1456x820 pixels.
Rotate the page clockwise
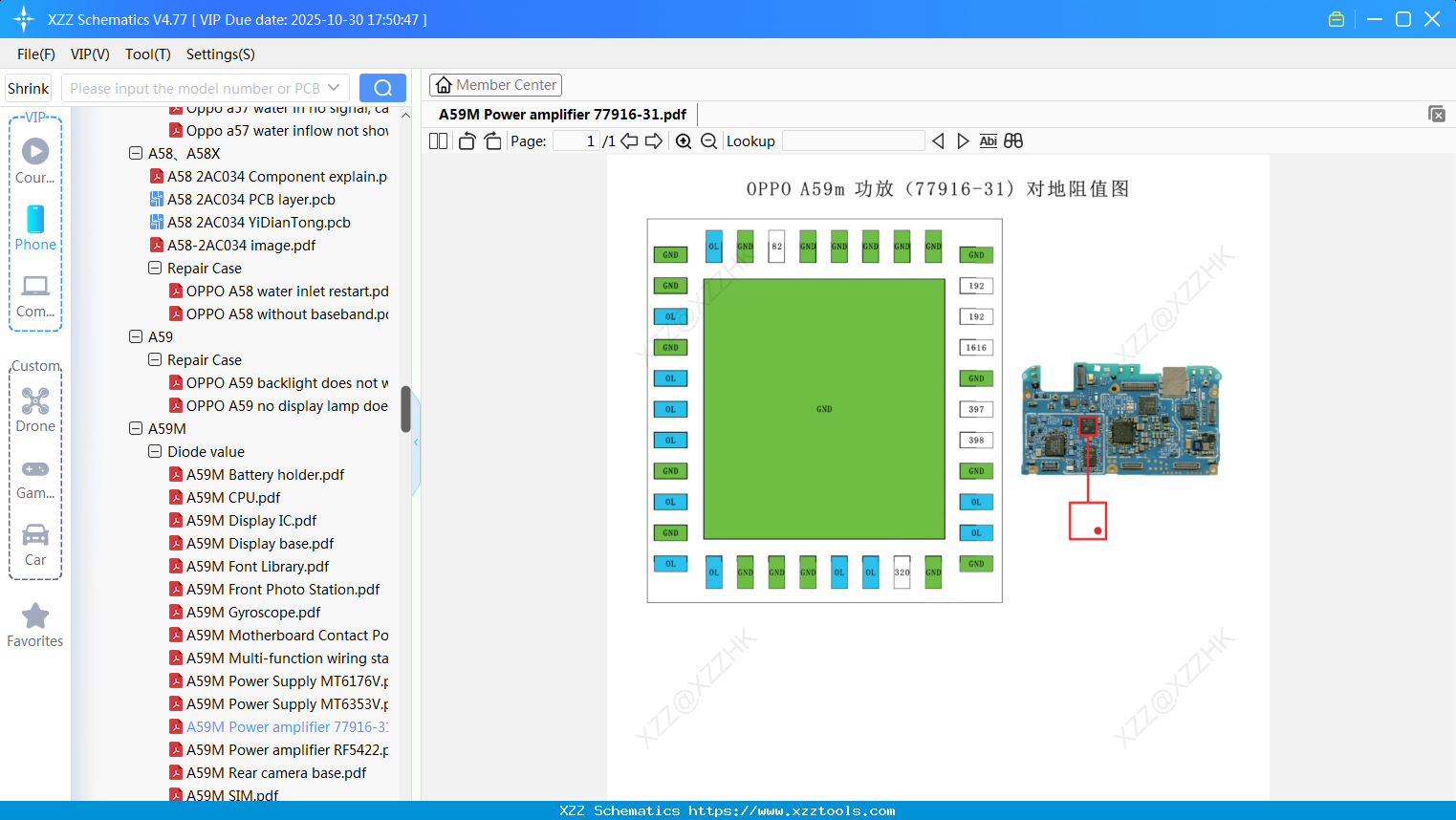[x=492, y=141]
